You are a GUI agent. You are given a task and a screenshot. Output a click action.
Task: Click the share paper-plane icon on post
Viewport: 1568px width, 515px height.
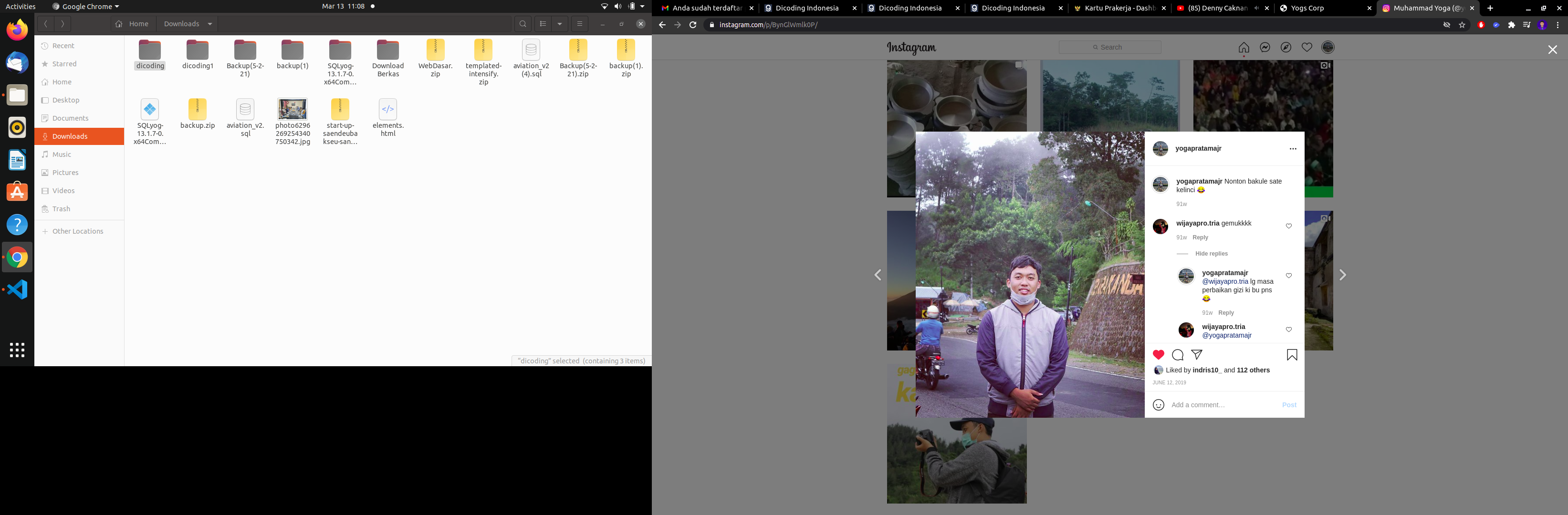[1197, 354]
